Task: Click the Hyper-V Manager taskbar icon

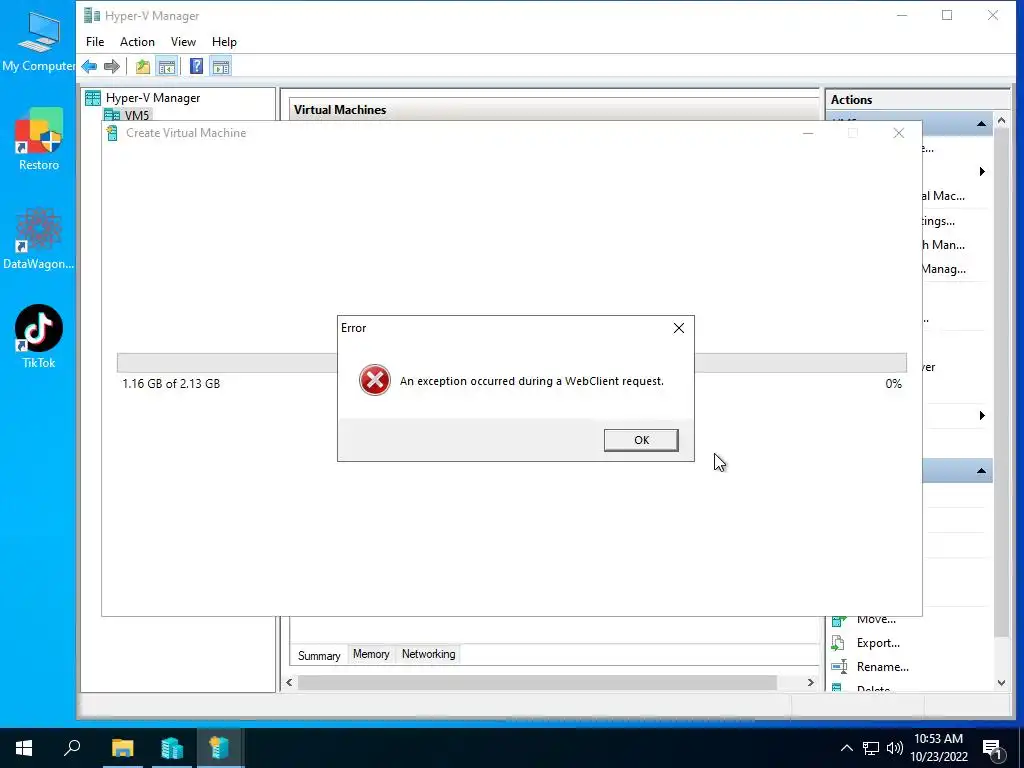Action: point(172,748)
